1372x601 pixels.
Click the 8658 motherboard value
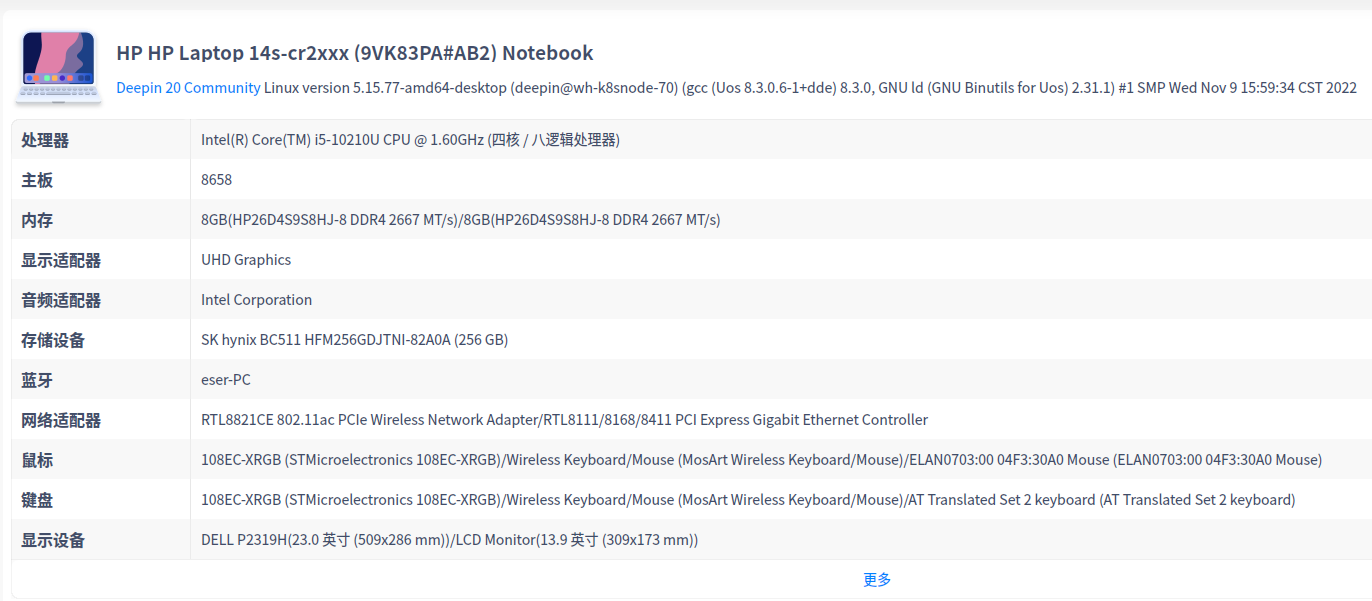217,180
